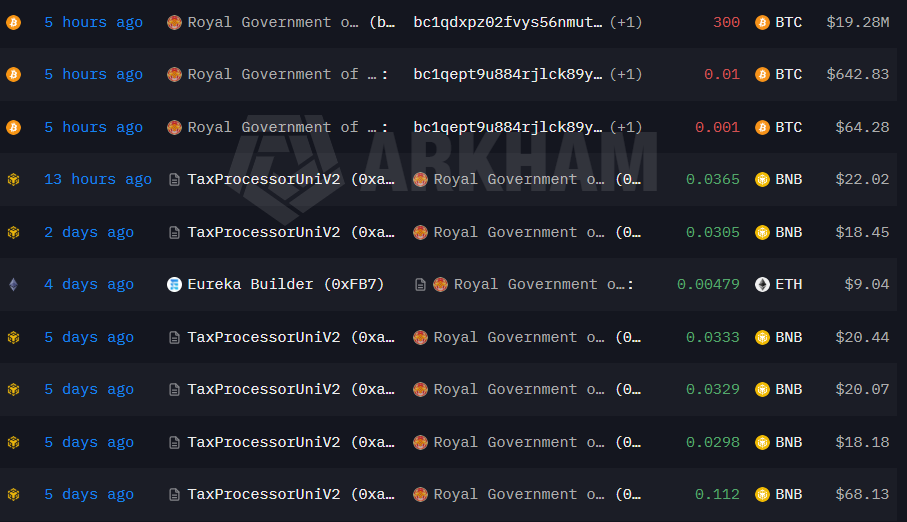Open address bc1qept9u884rjlck89y… in the 0.001 BTC row
Viewport: 907px width, 522px height.
click(508, 127)
